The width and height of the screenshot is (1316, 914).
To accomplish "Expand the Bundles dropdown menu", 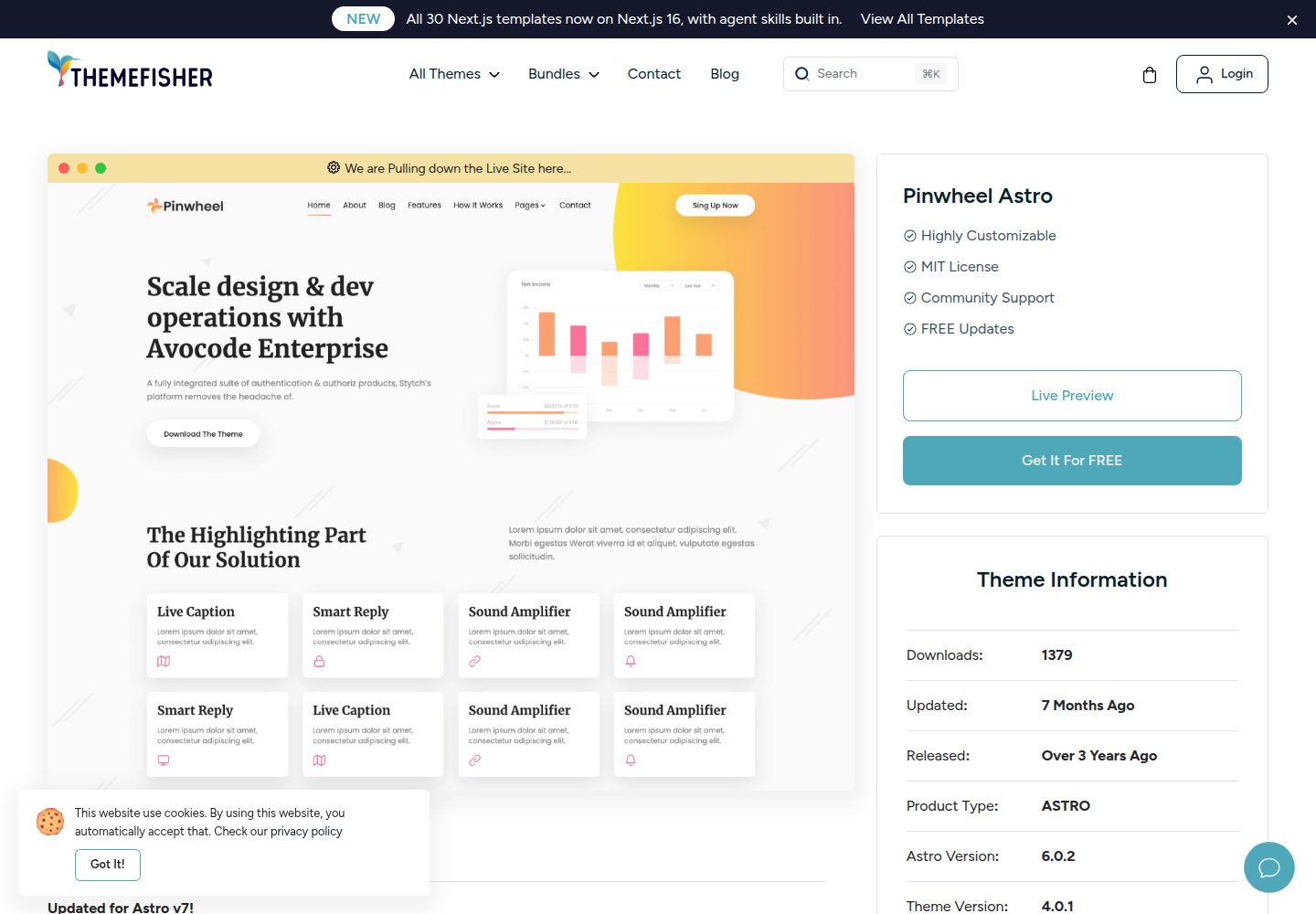I will tap(564, 74).
